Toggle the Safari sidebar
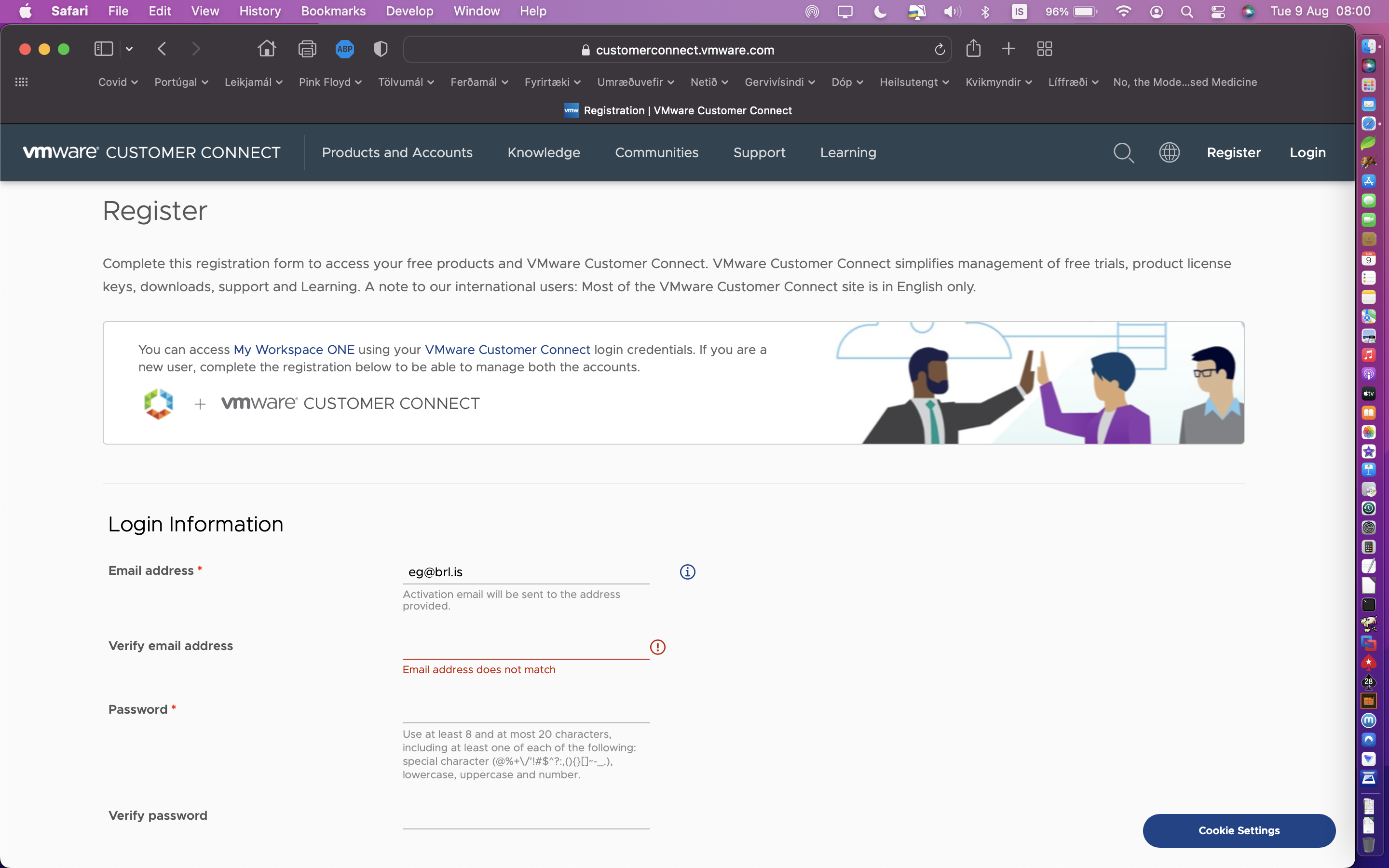Screen dimensions: 1389x868 tap(103, 49)
